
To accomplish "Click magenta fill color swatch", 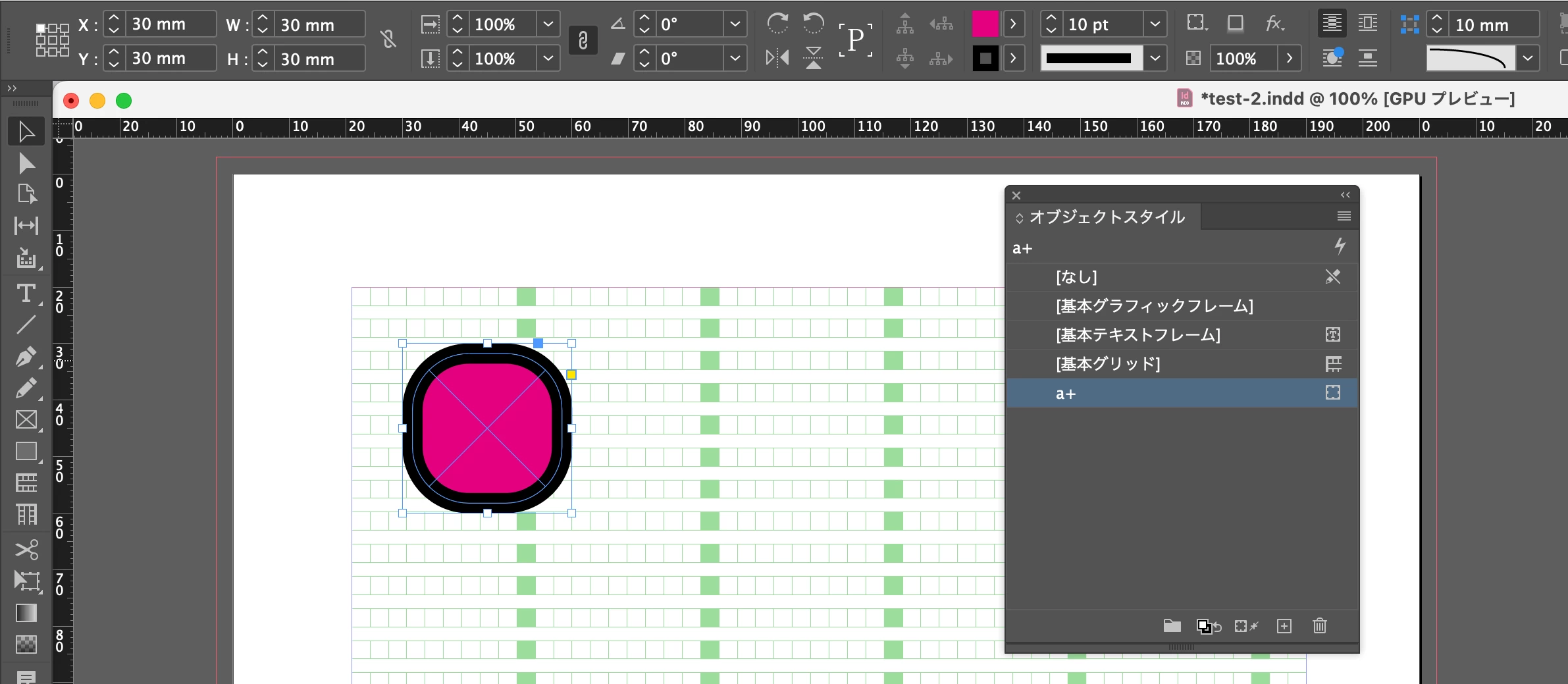I will [x=985, y=24].
